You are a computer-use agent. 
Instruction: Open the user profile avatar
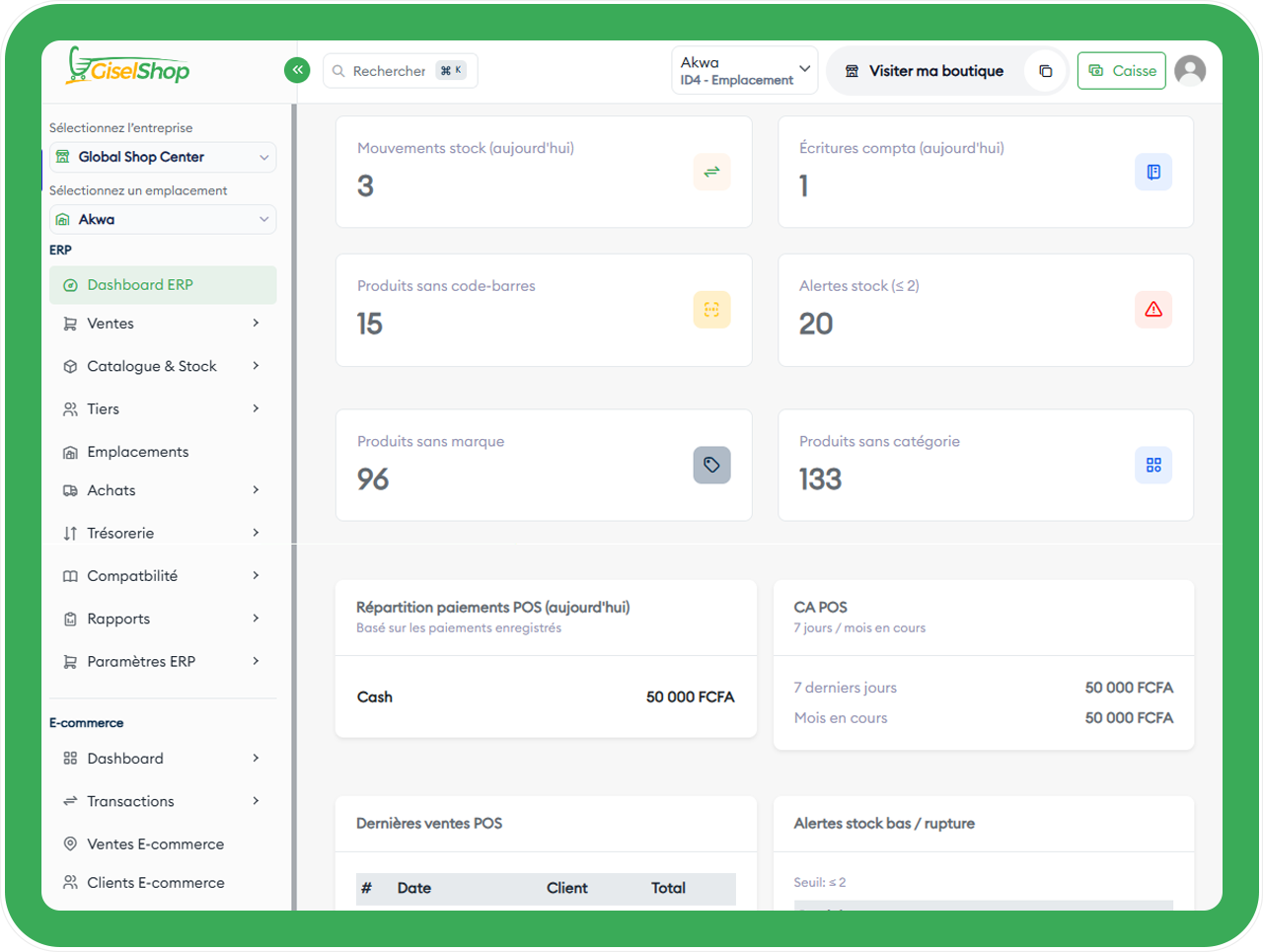1190,71
